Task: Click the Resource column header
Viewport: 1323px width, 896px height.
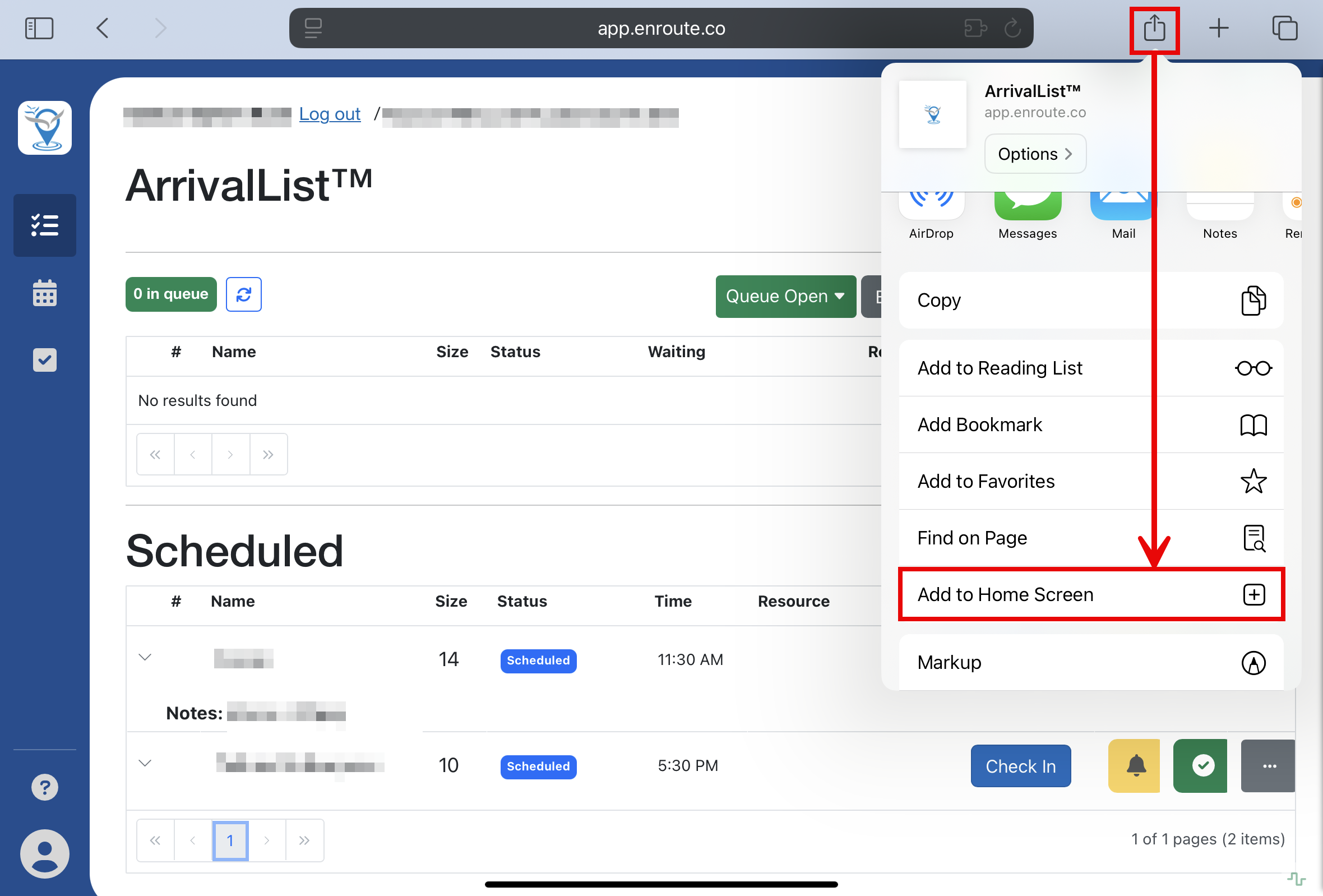Action: 794,601
